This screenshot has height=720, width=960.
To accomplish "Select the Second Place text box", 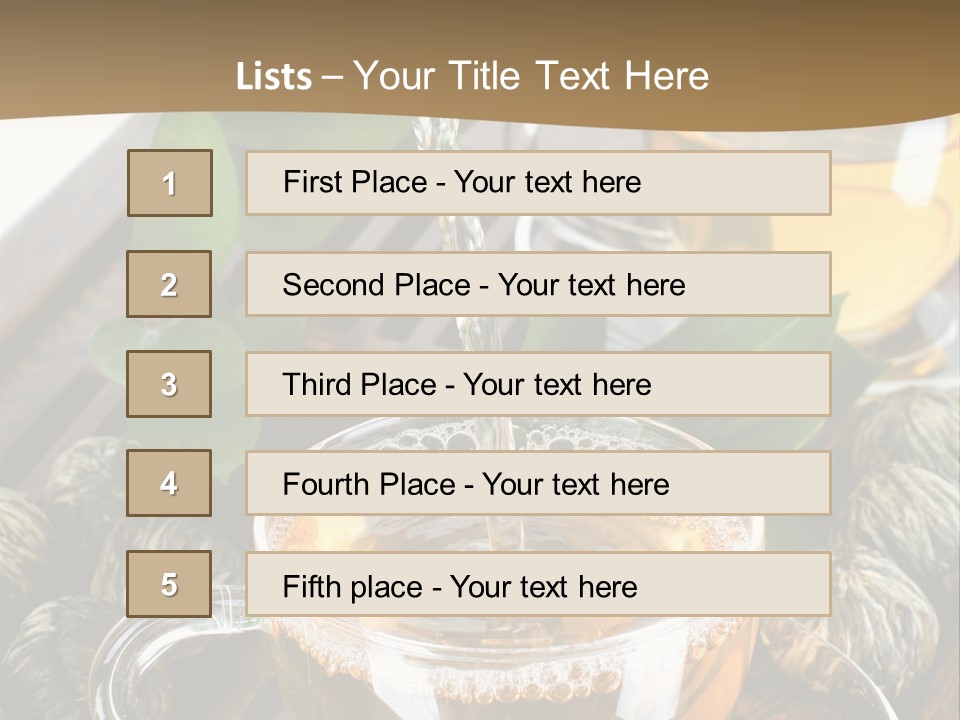I will click(538, 284).
